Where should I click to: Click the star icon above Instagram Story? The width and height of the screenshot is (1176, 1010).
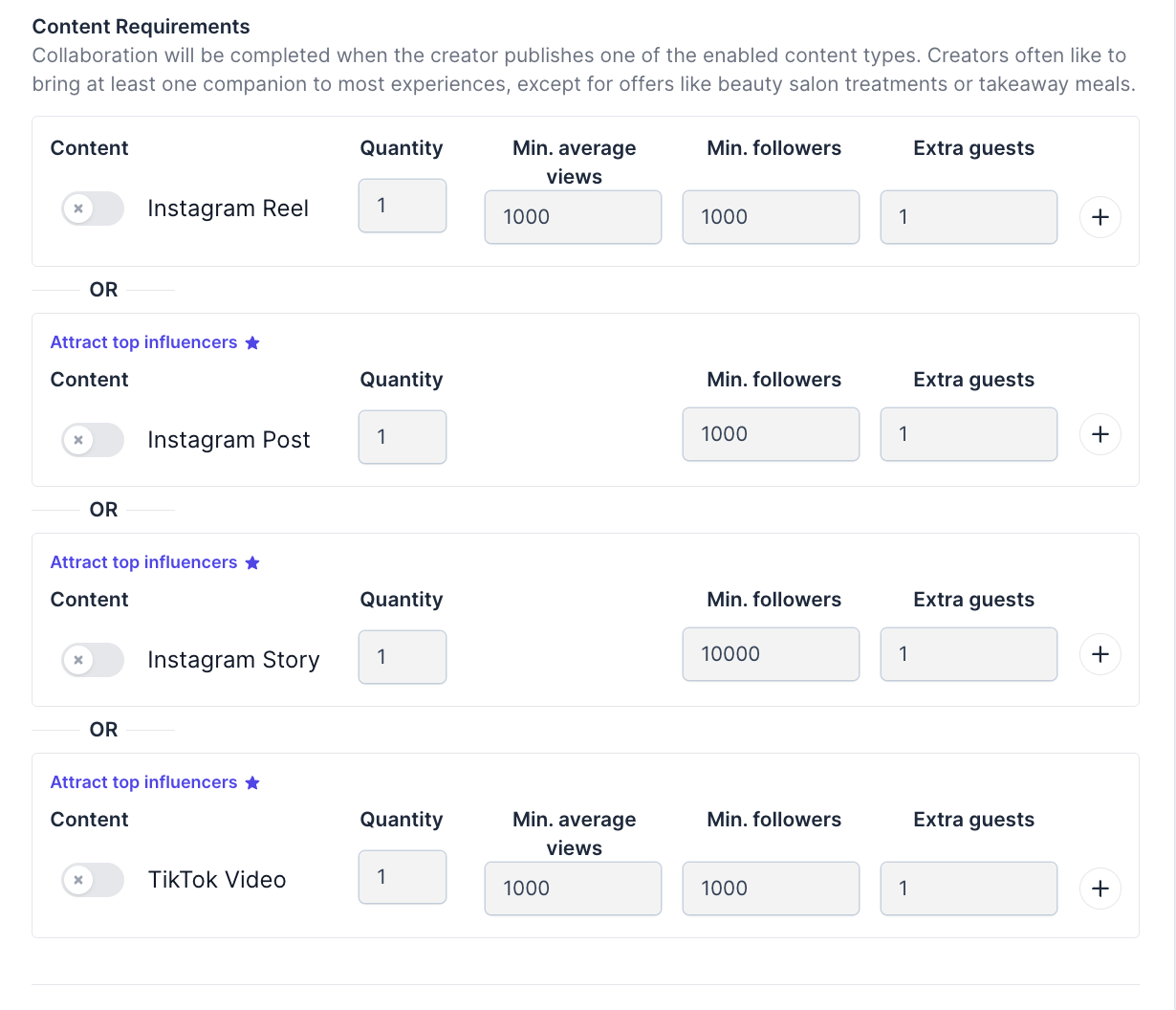click(252, 562)
